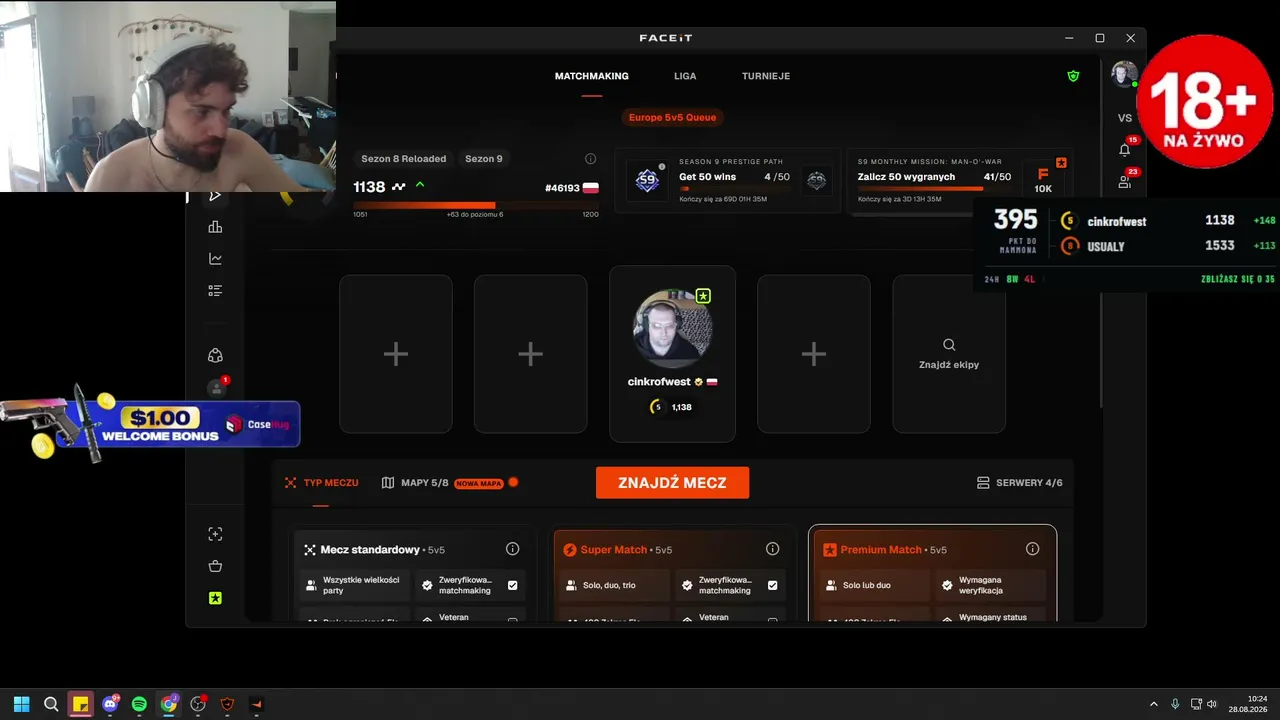Click the ELO level progress bar
Image resolution: width=1280 pixels, height=720 pixels.
coord(476,205)
